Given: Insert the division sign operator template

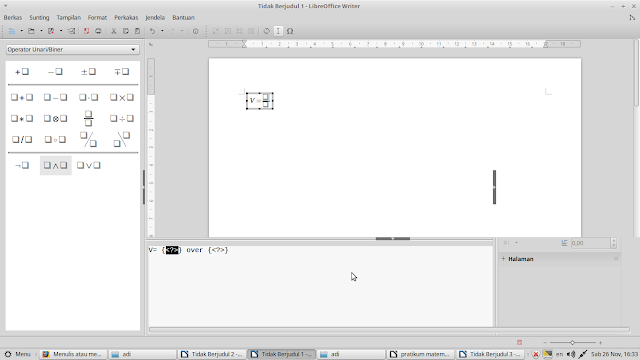Looking at the screenshot, I should pyautogui.click(x=122, y=118).
